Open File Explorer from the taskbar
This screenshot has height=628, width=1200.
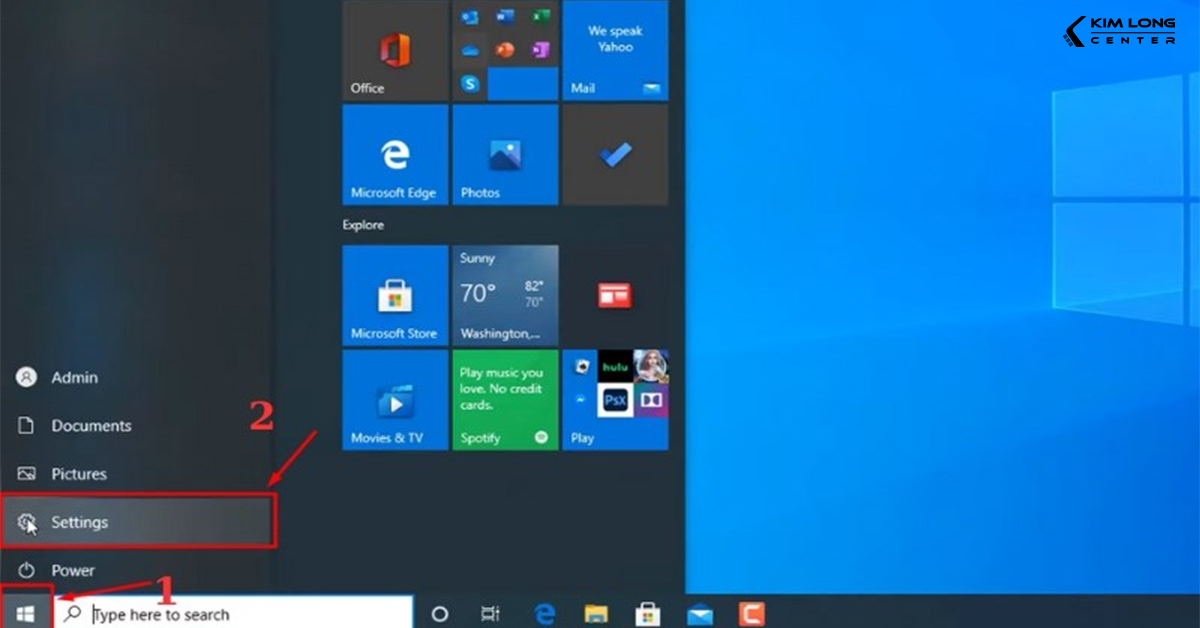[597, 612]
